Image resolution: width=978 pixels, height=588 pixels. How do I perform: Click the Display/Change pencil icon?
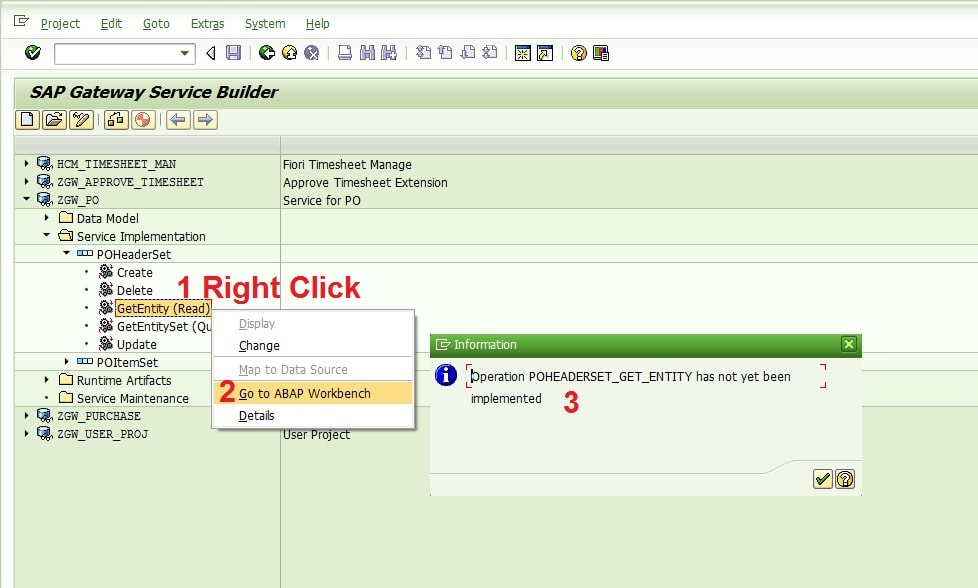[x=81, y=120]
